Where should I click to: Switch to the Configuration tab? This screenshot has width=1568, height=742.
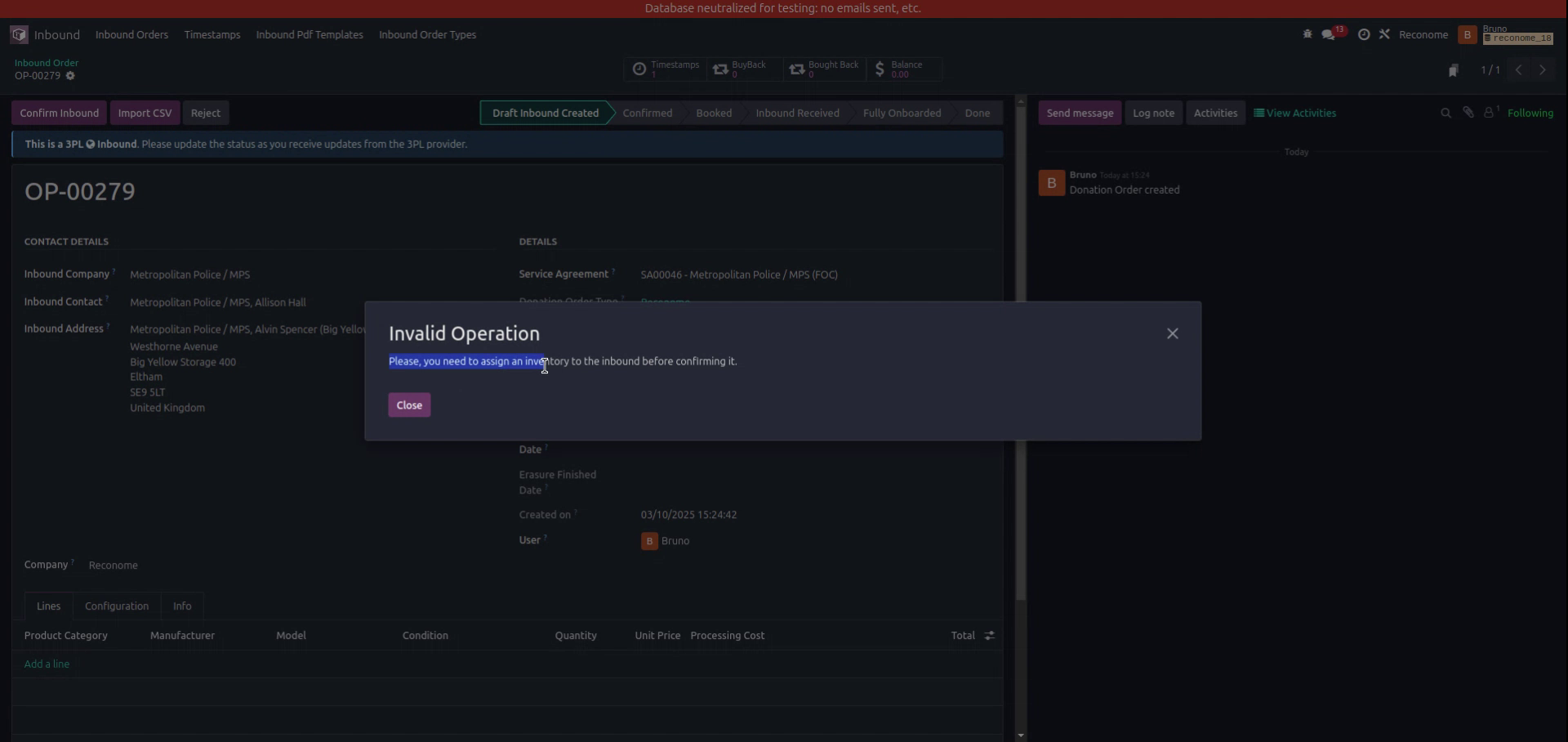tap(116, 606)
